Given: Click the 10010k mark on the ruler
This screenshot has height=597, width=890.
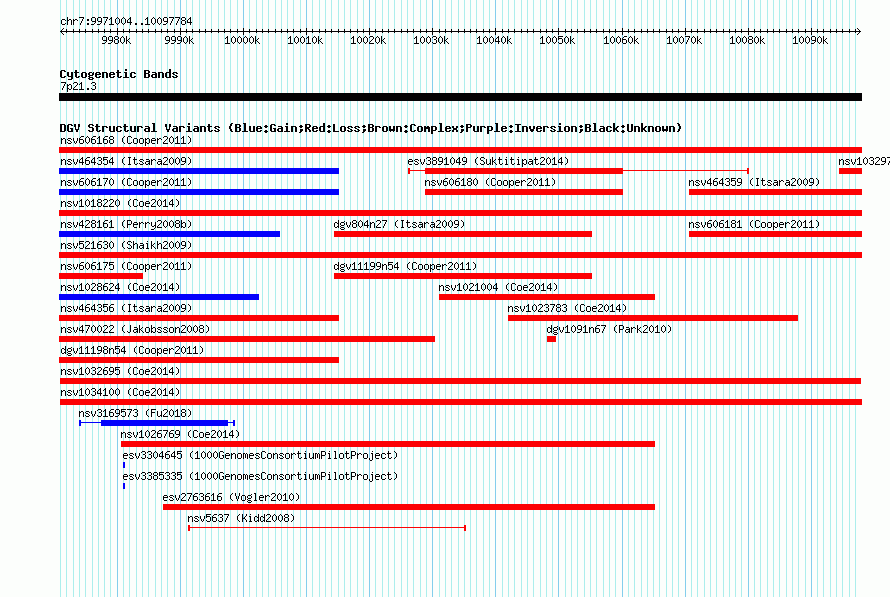Looking at the screenshot, I should (x=305, y=40).
